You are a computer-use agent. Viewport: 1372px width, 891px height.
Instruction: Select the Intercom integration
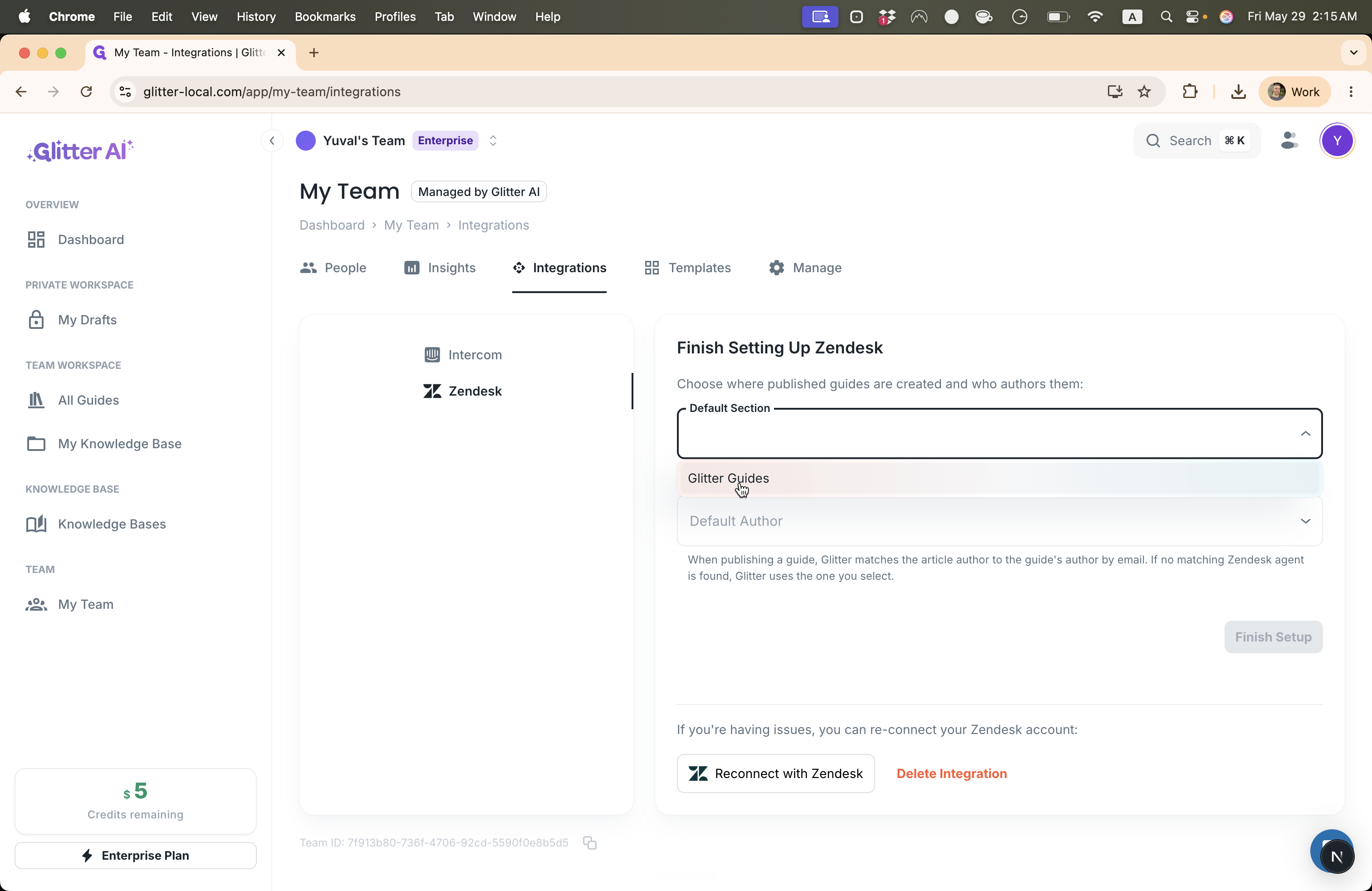463,355
